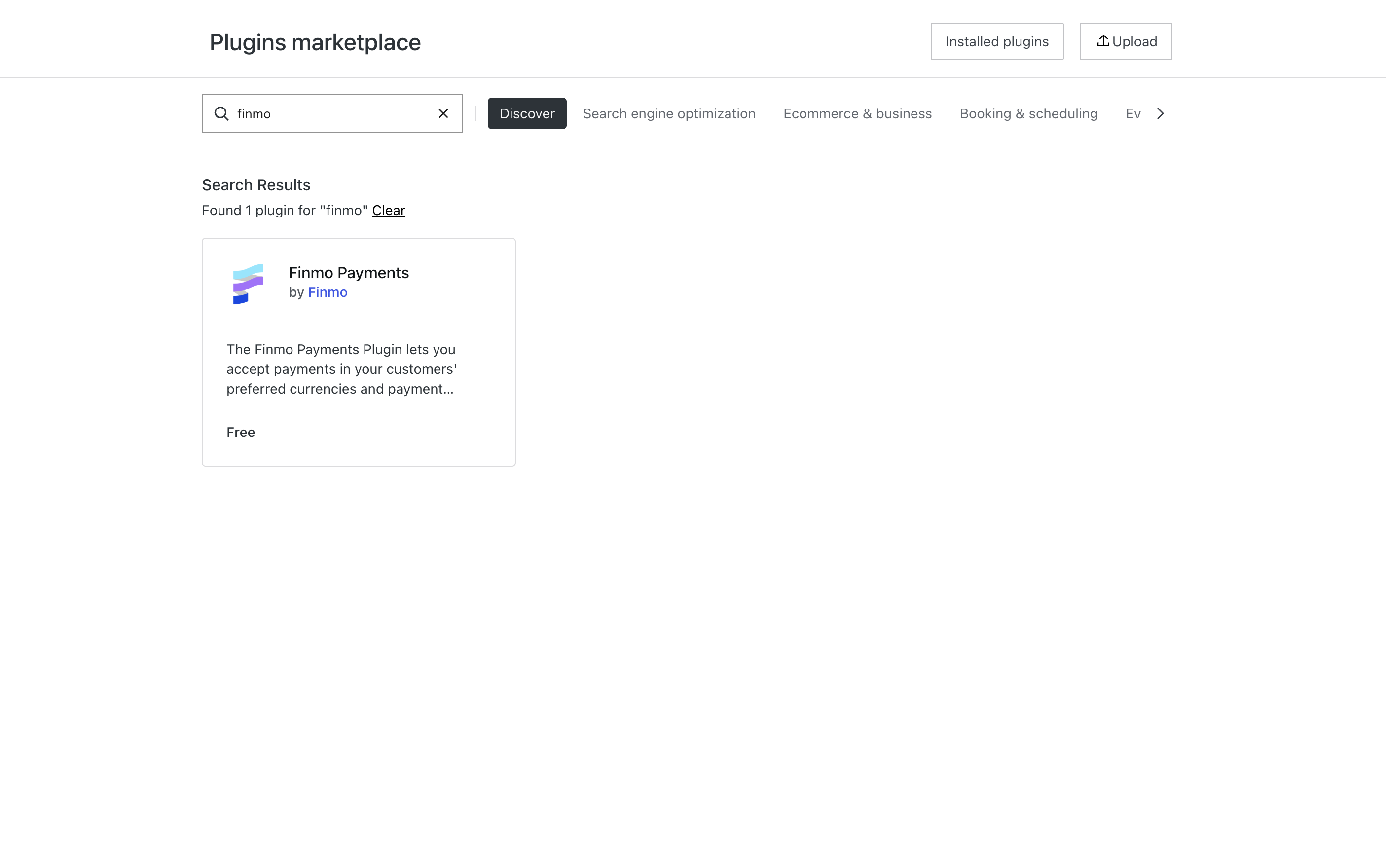The height and width of the screenshot is (868, 1386).
Task: Open the Finmo author link
Action: (328, 292)
